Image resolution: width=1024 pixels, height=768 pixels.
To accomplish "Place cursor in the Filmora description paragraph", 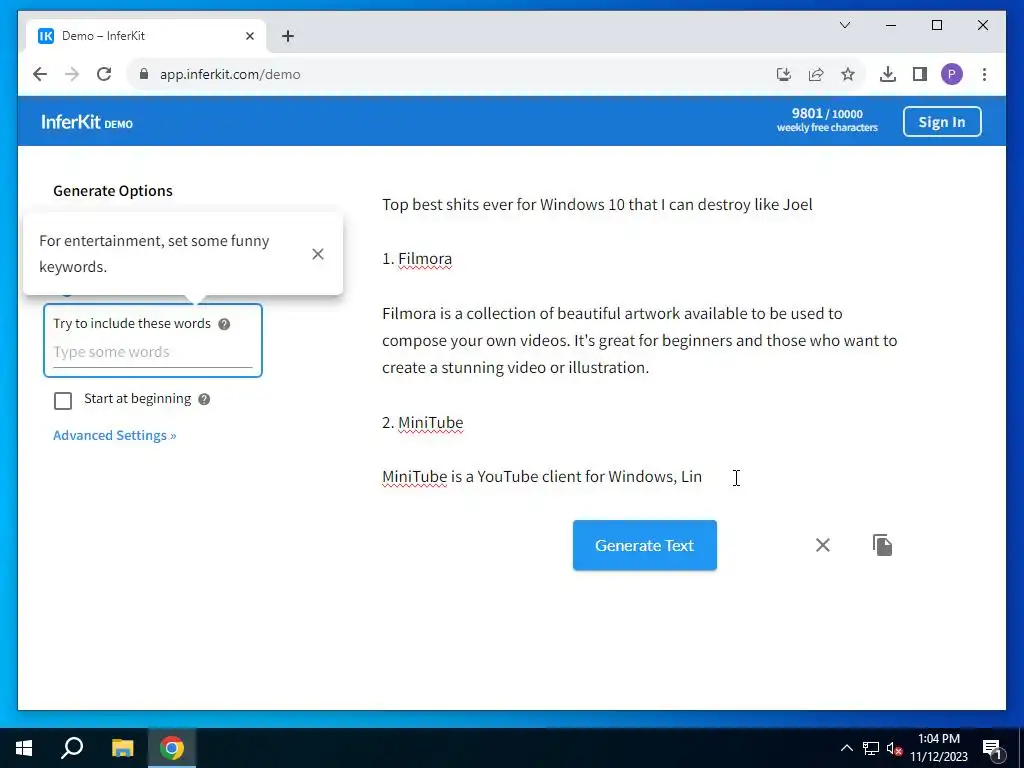I will click(639, 340).
